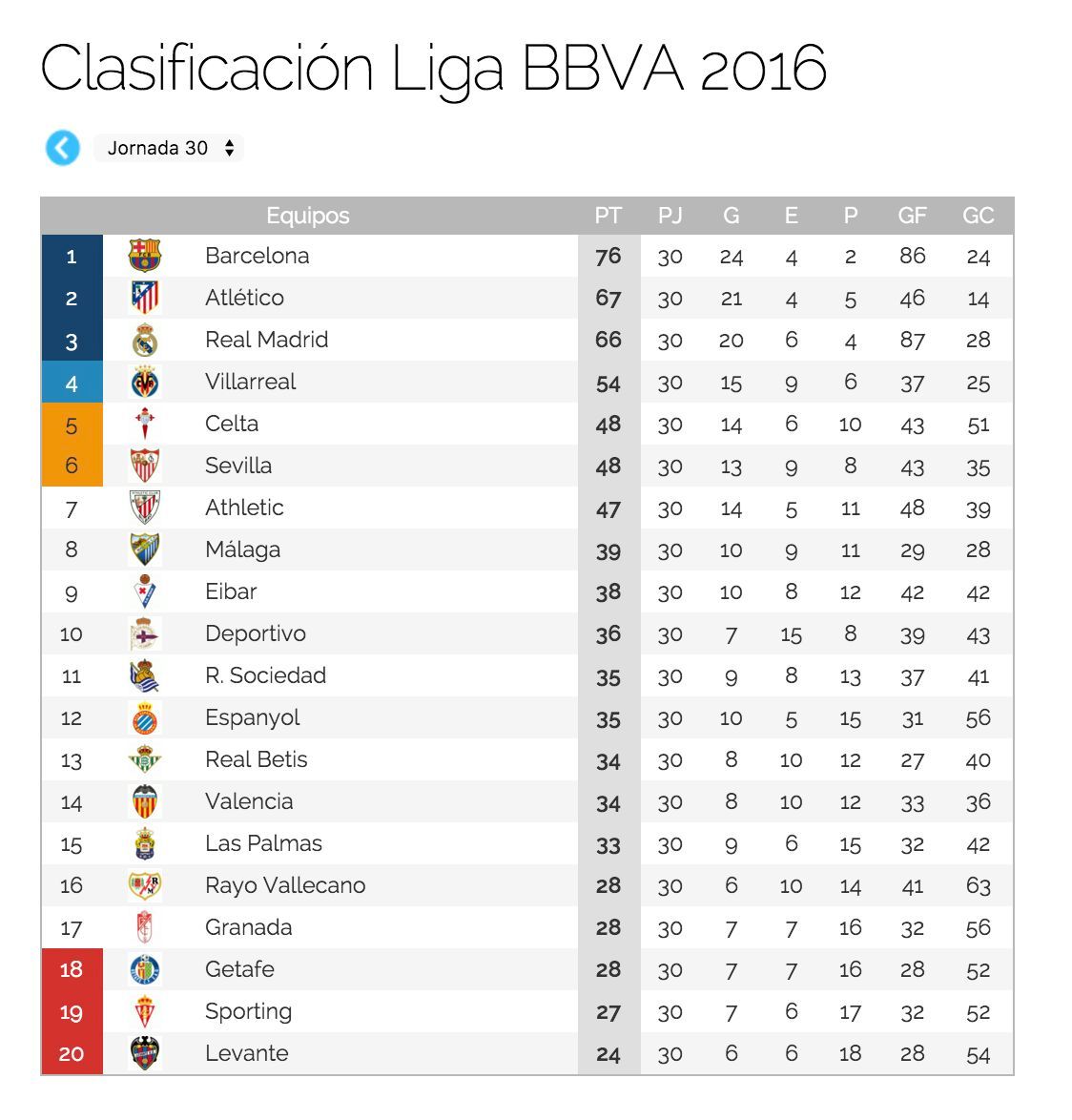Open the Deportivo team link
Image resolution: width=1072 pixels, height=1120 pixels.
(x=256, y=633)
